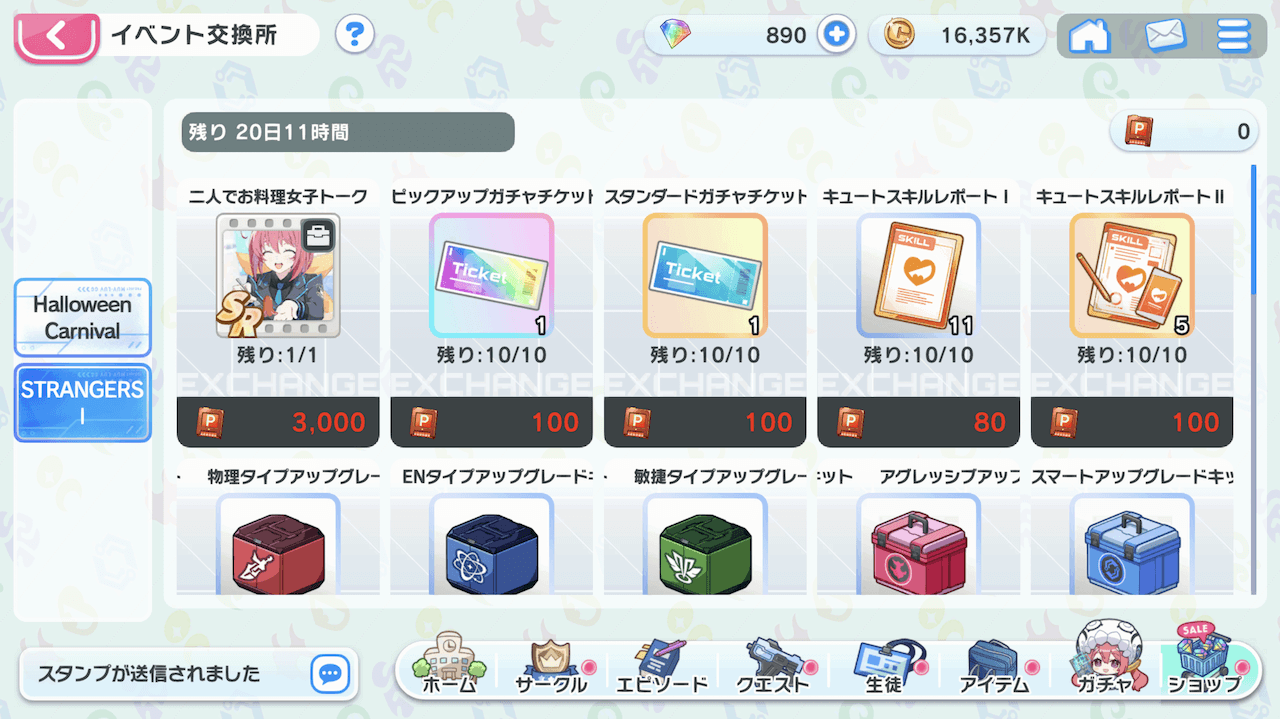Buy the SR card for 3,000 points

pos(278,422)
